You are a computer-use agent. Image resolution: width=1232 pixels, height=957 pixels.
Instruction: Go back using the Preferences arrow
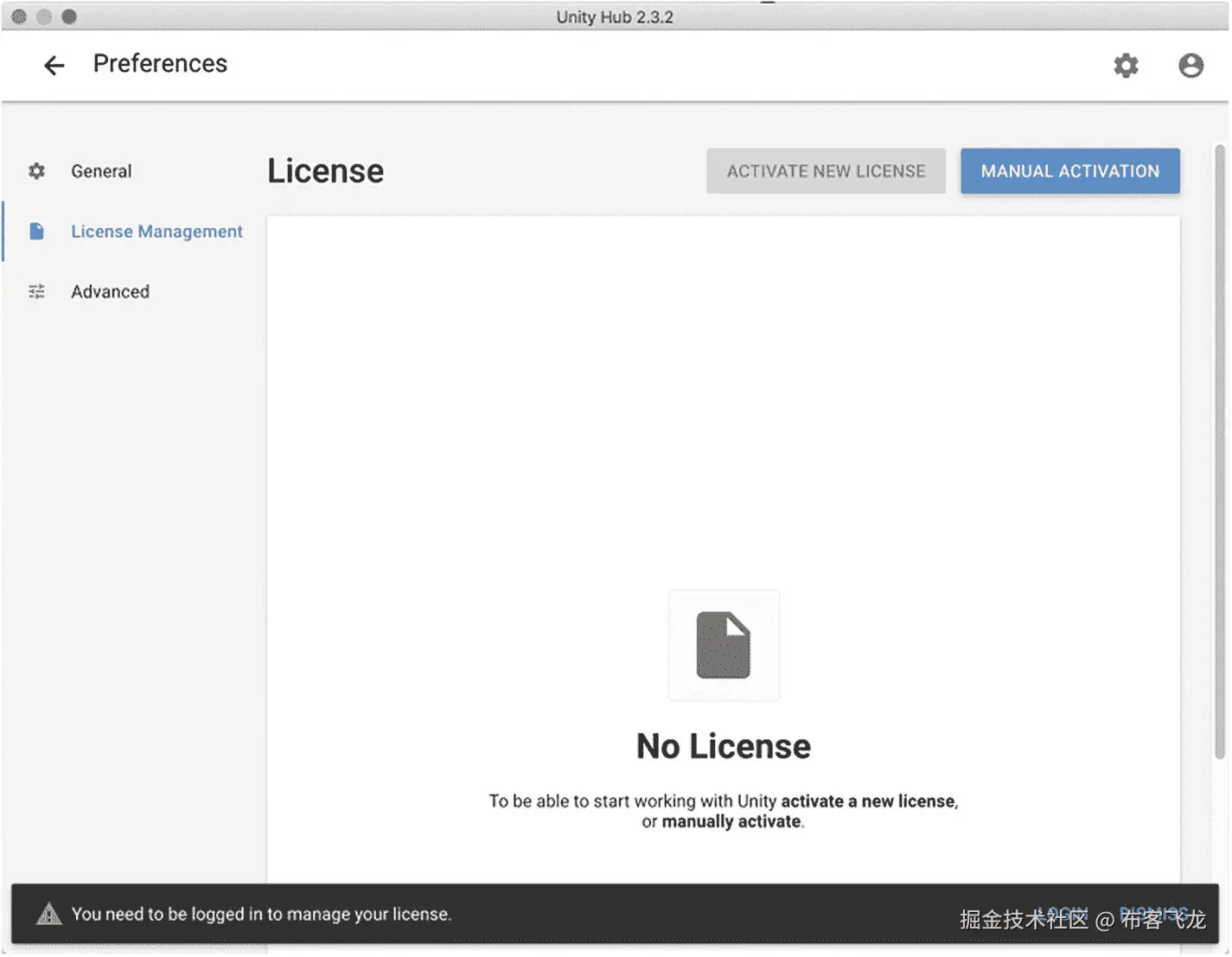(54, 66)
